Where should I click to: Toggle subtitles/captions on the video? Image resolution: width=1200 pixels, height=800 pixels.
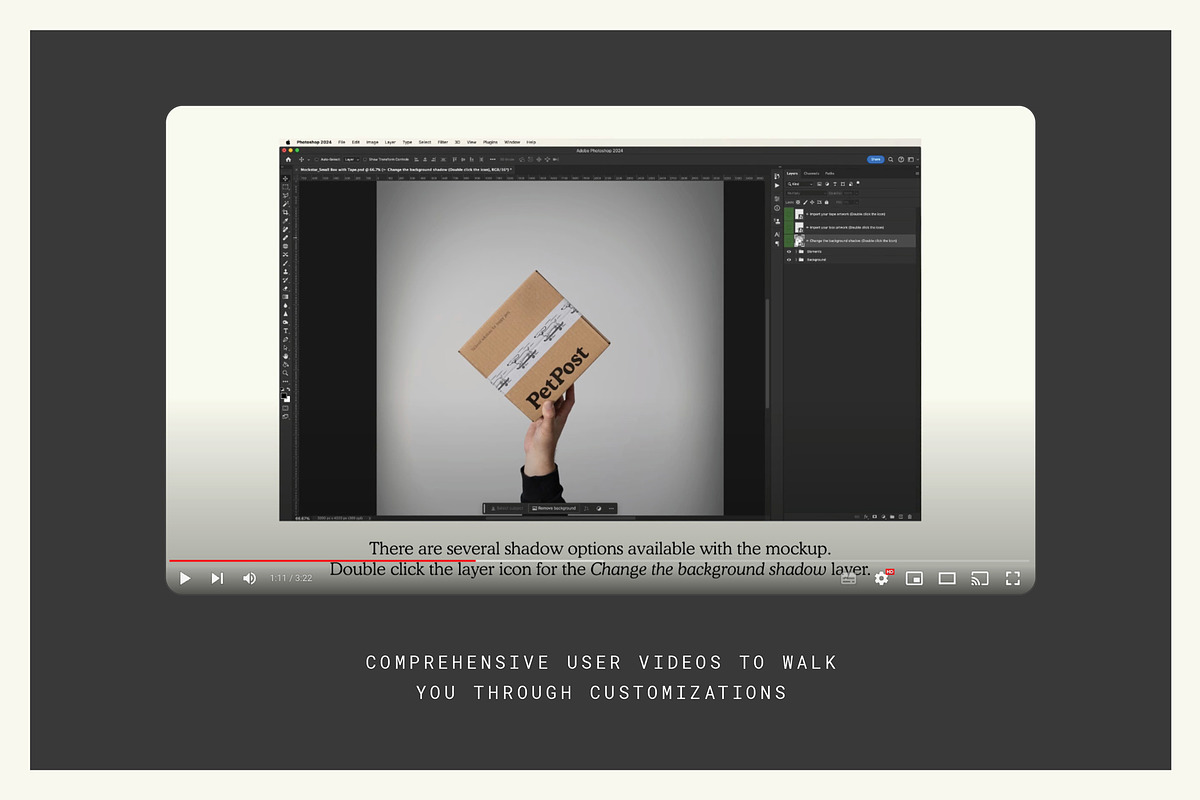click(848, 578)
